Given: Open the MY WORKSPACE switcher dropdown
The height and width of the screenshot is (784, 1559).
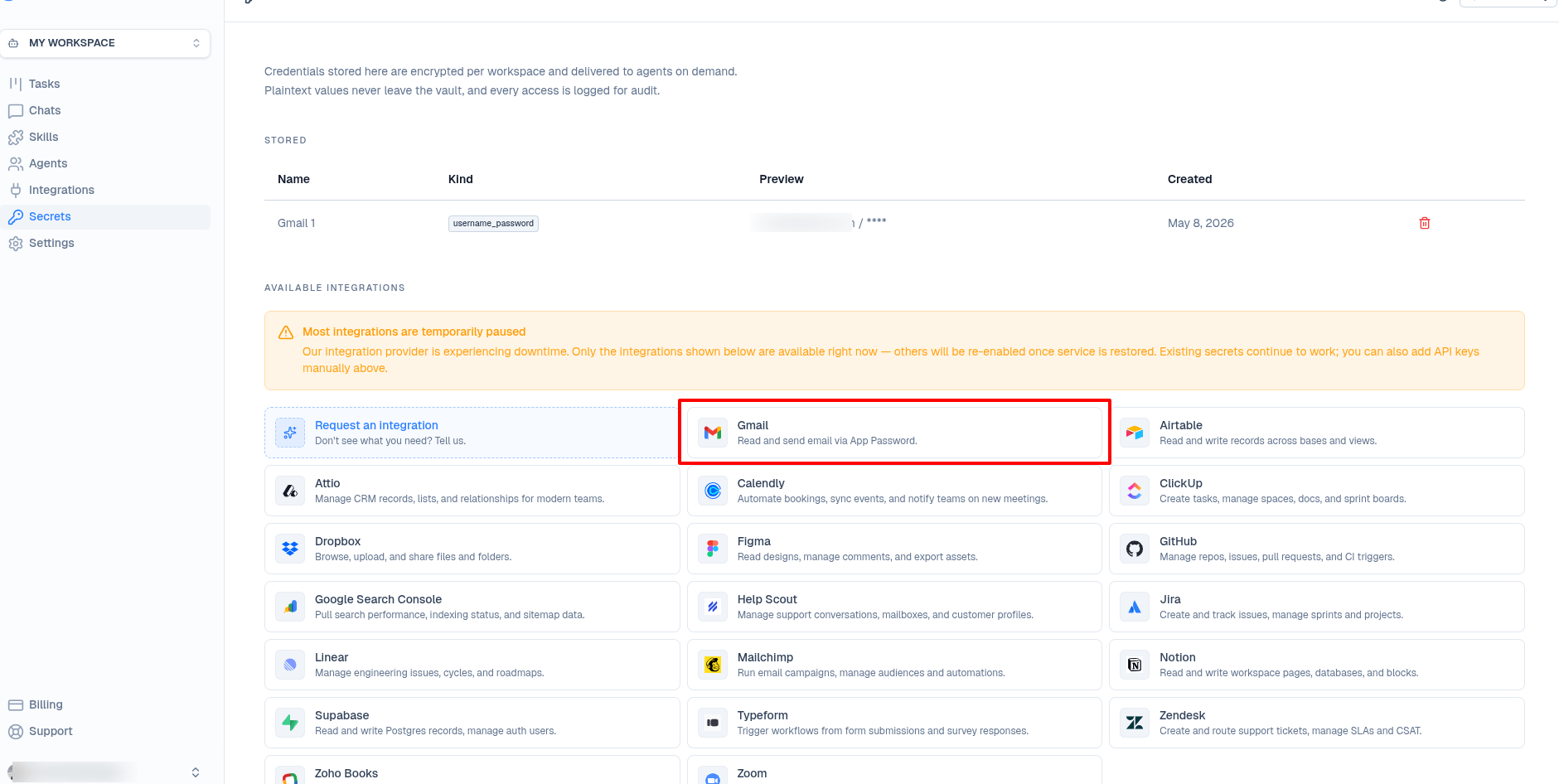Looking at the screenshot, I should pyautogui.click(x=105, y=43).
